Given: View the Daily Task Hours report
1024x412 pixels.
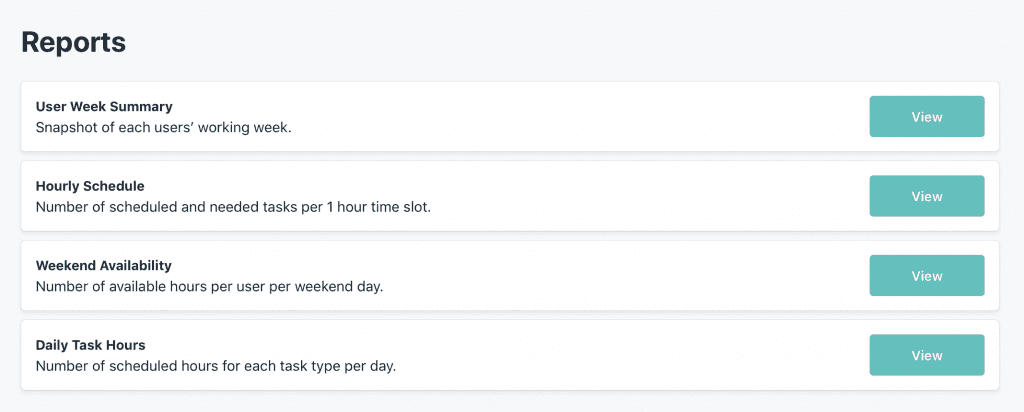Looking at the screenshot, I should pos(926,355).
